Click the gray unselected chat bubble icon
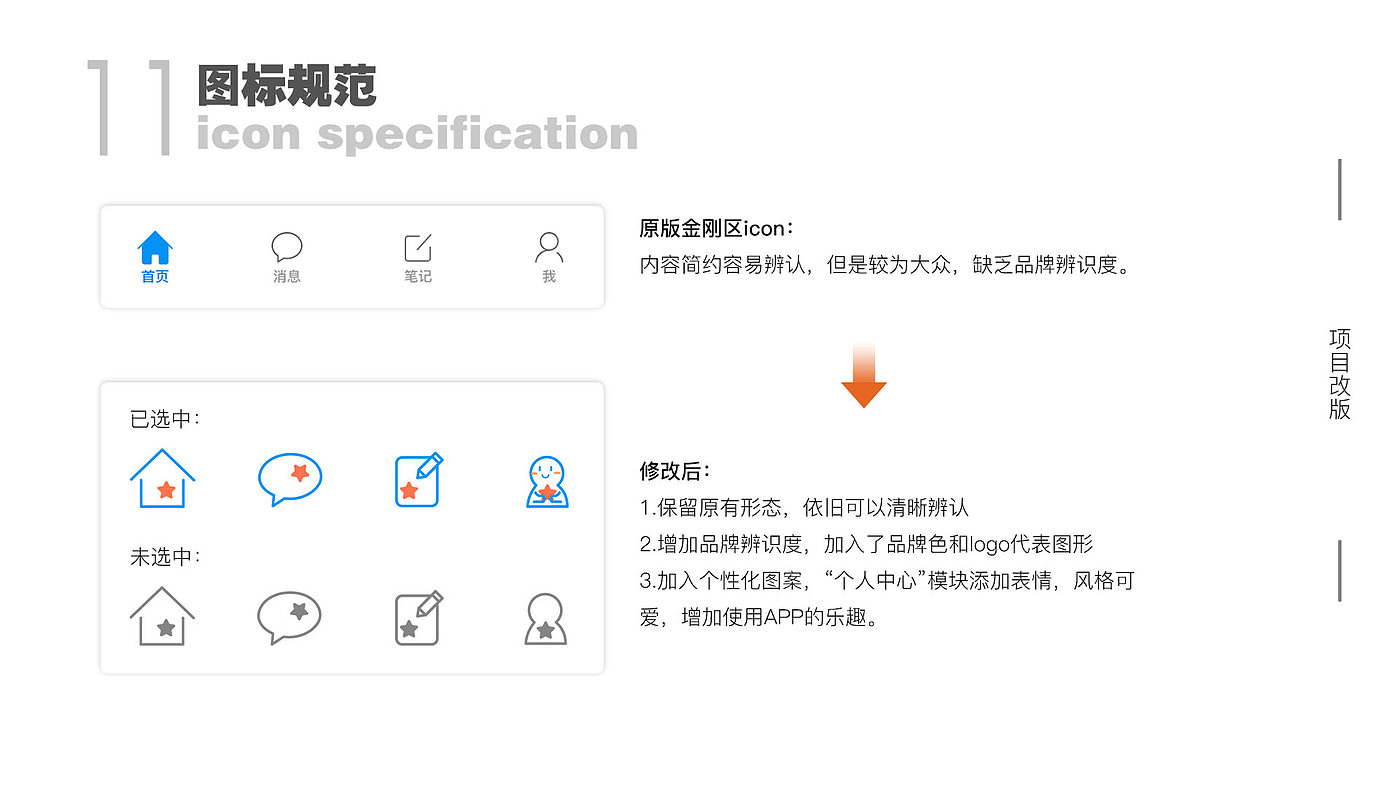The width and height of the screenshot is (1400, 788). pyautogui.click(x=290, y=617)
